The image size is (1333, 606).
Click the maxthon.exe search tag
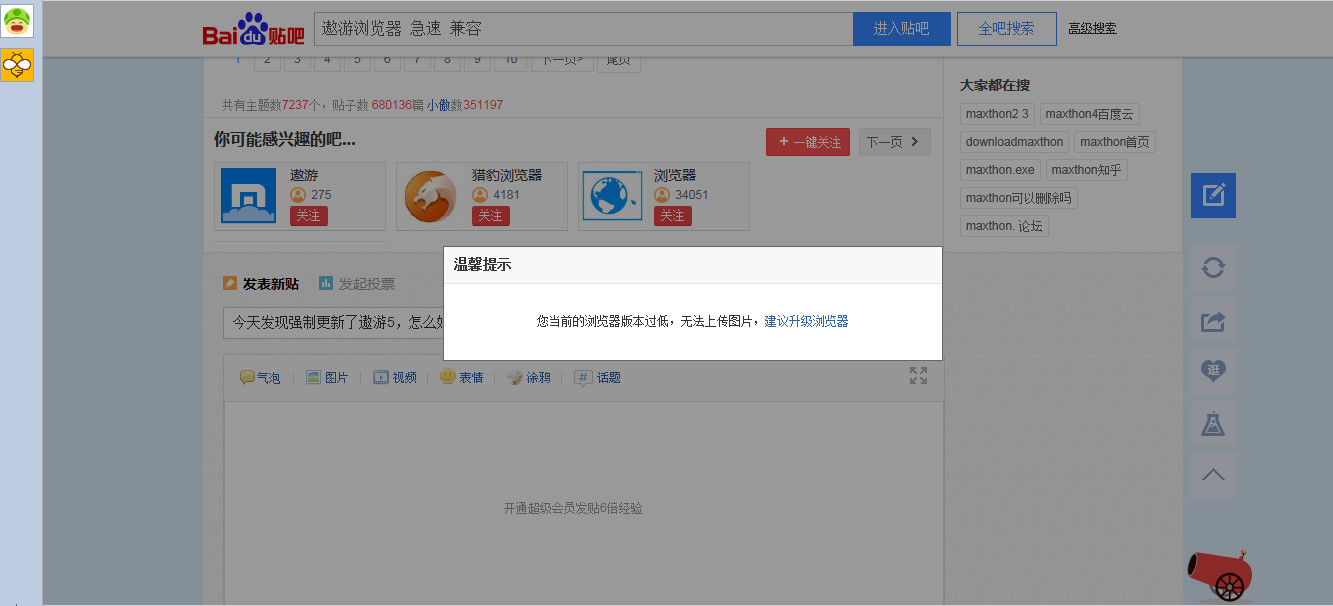(x=1000, y=170)
